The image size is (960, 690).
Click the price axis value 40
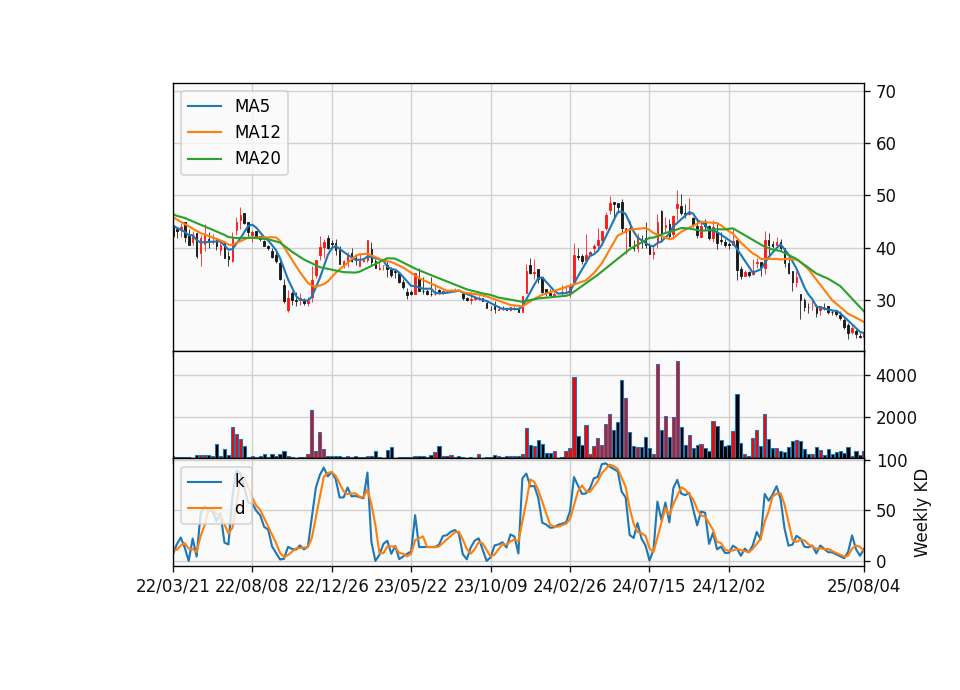(x=885, y=249)
